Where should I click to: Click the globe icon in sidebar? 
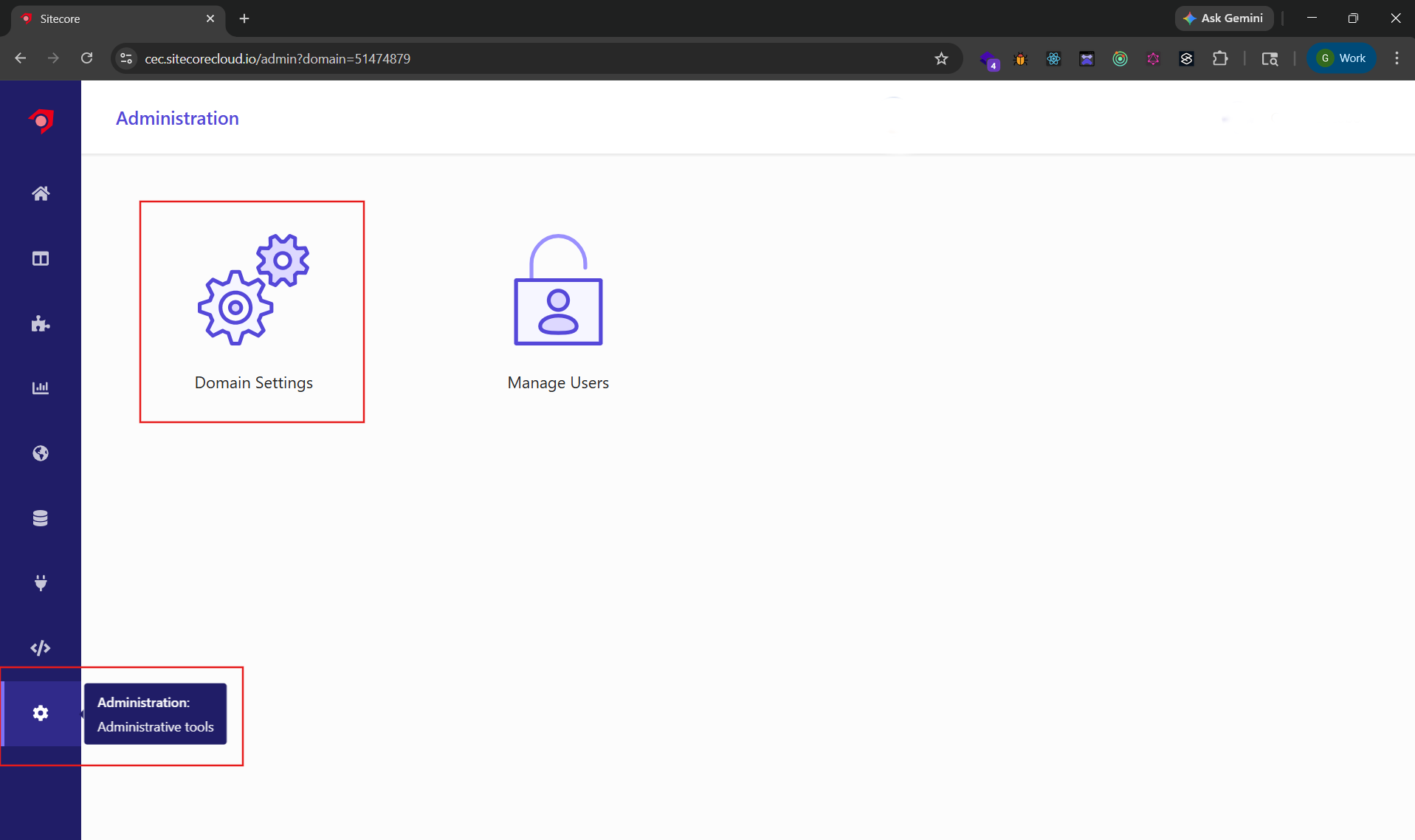[41, 453]
